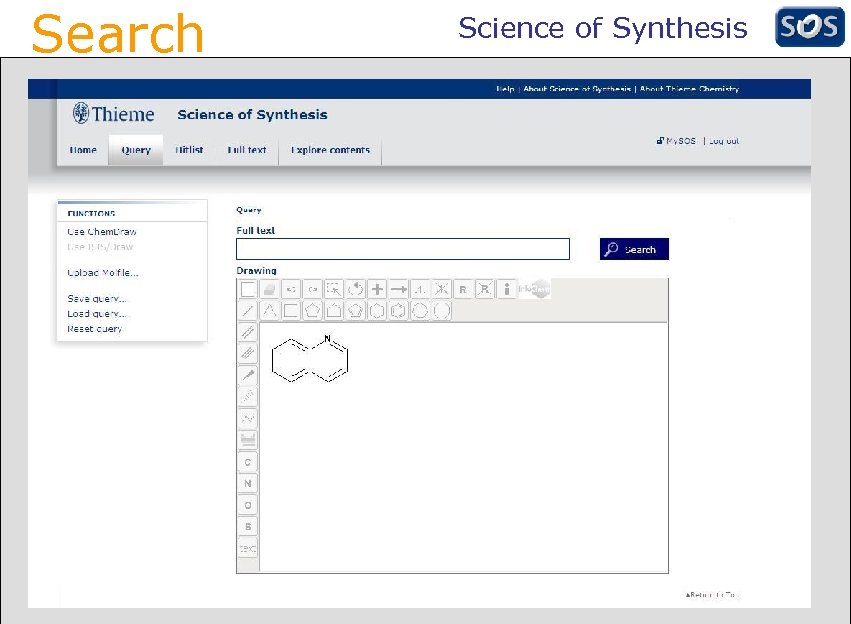The image size is (851, 624).
Task: Click the bracket tool in side toolbar
Action: pyautogui.click(x=247, y=440)
